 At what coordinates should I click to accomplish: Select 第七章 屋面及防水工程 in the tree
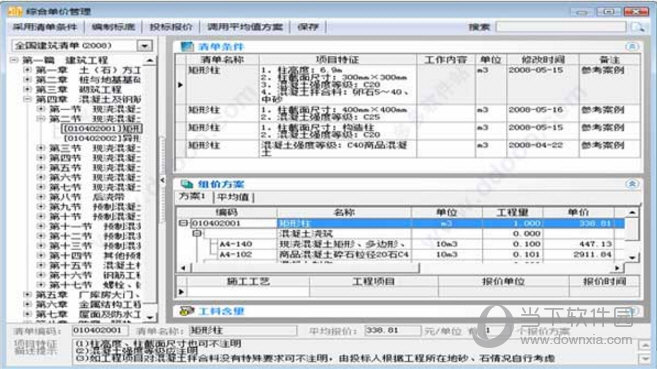point(88,314)
